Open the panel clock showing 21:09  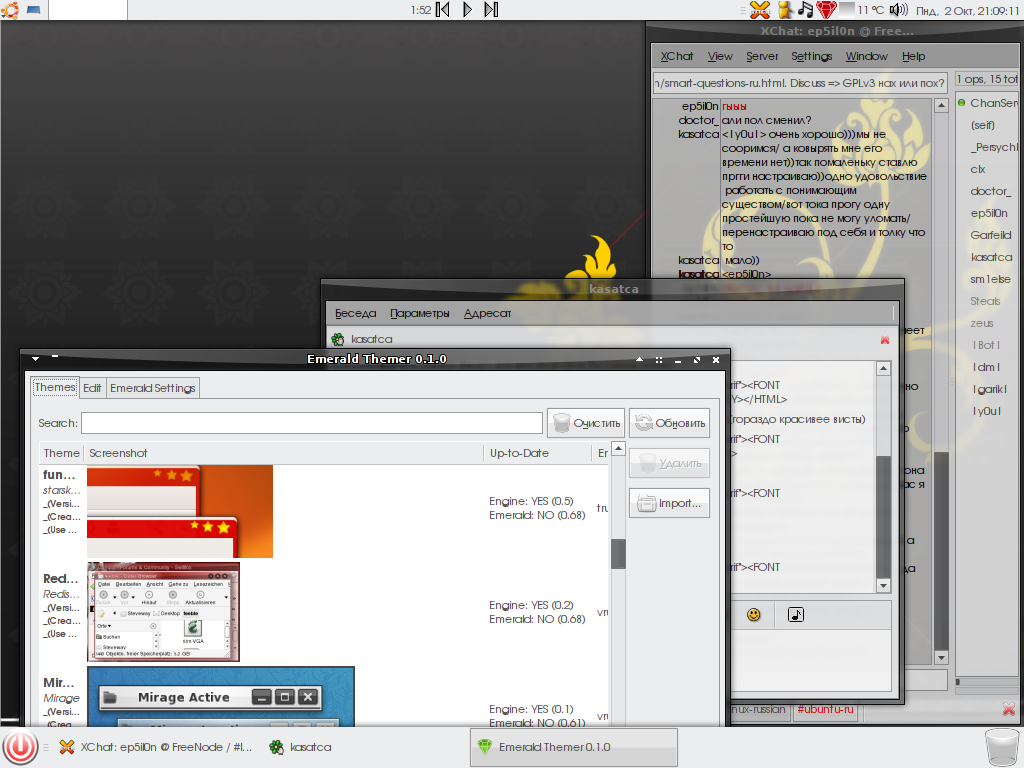[967, 10]
